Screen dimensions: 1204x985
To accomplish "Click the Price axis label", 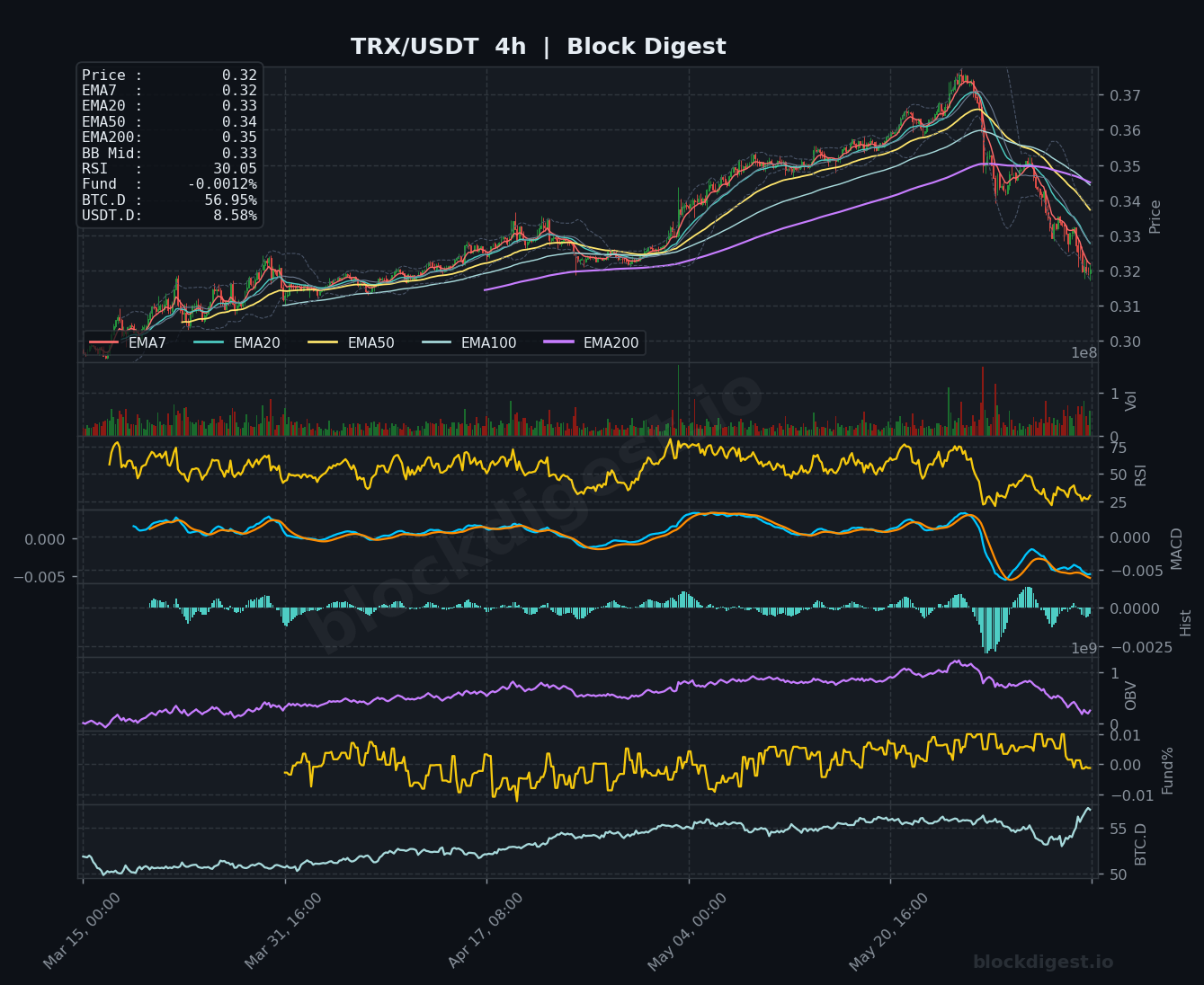I will (x=1155, y=217).
